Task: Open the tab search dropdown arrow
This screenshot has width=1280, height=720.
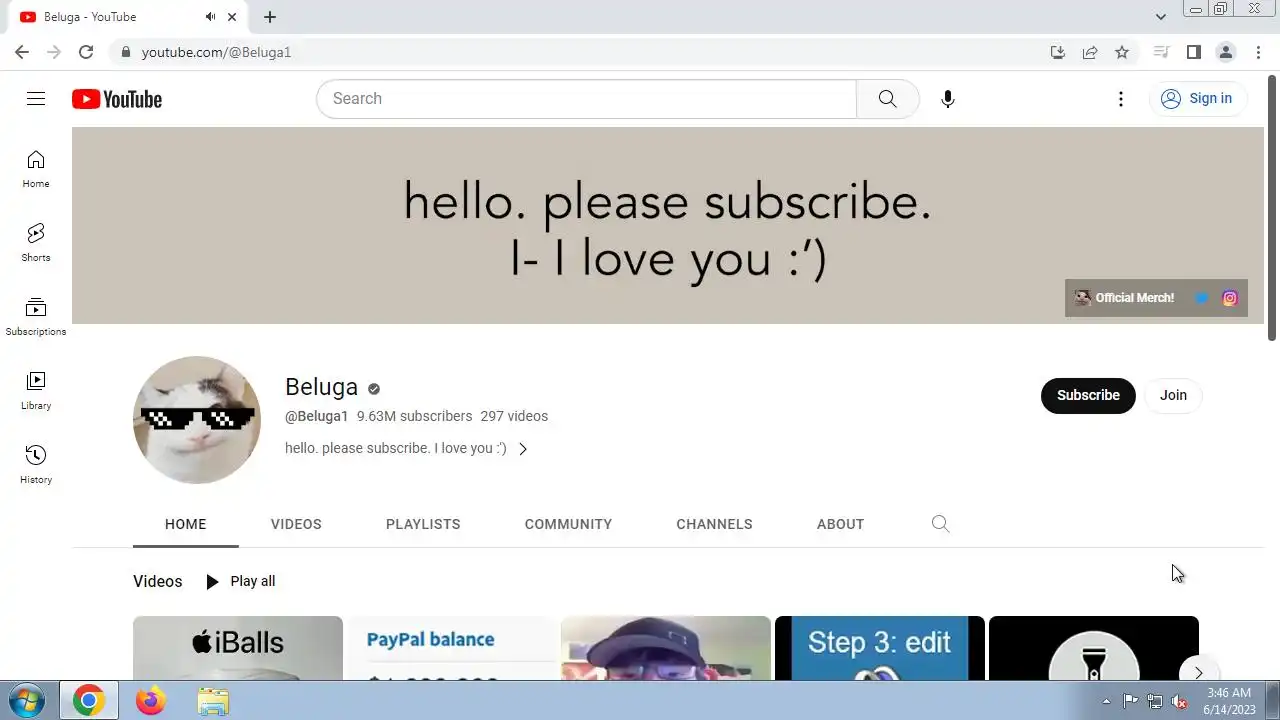Action: click(x=1161, y=17)
